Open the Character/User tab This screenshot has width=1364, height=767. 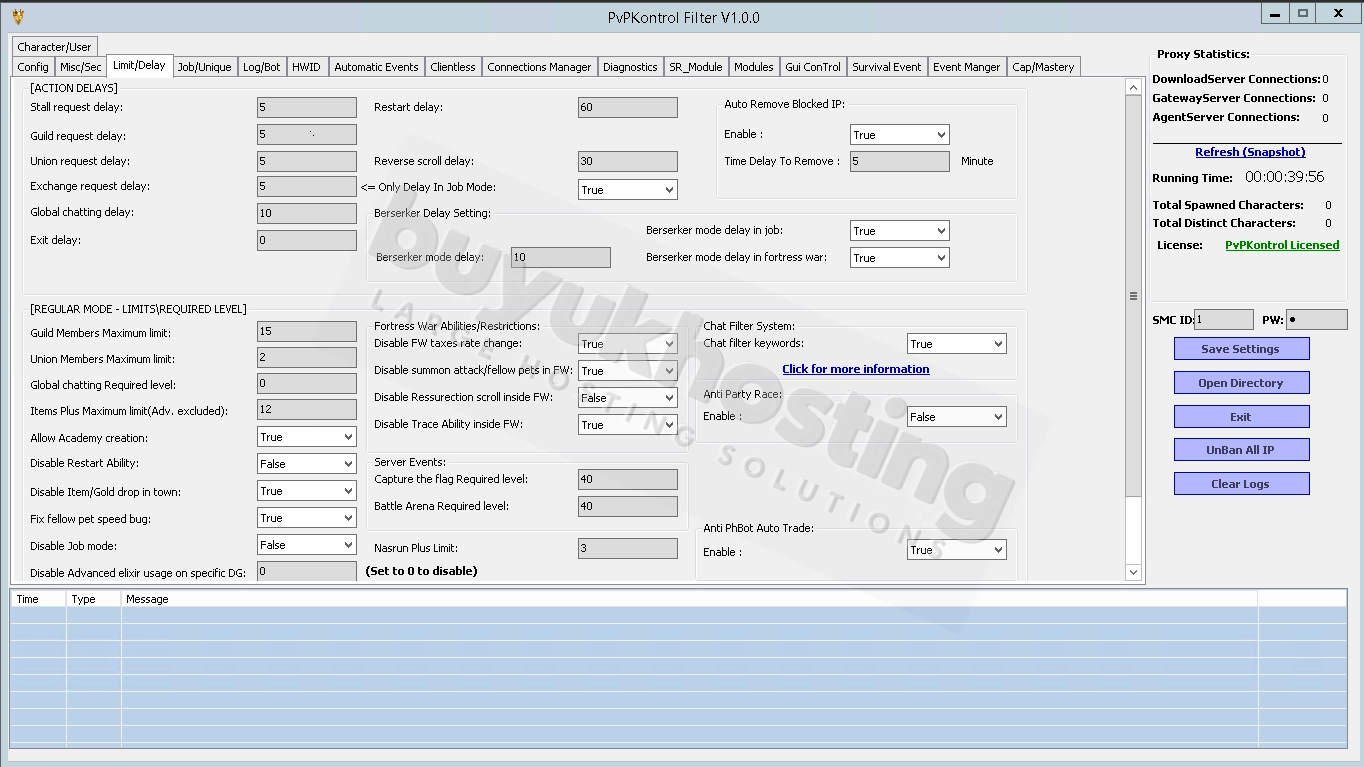coord(54,47)
